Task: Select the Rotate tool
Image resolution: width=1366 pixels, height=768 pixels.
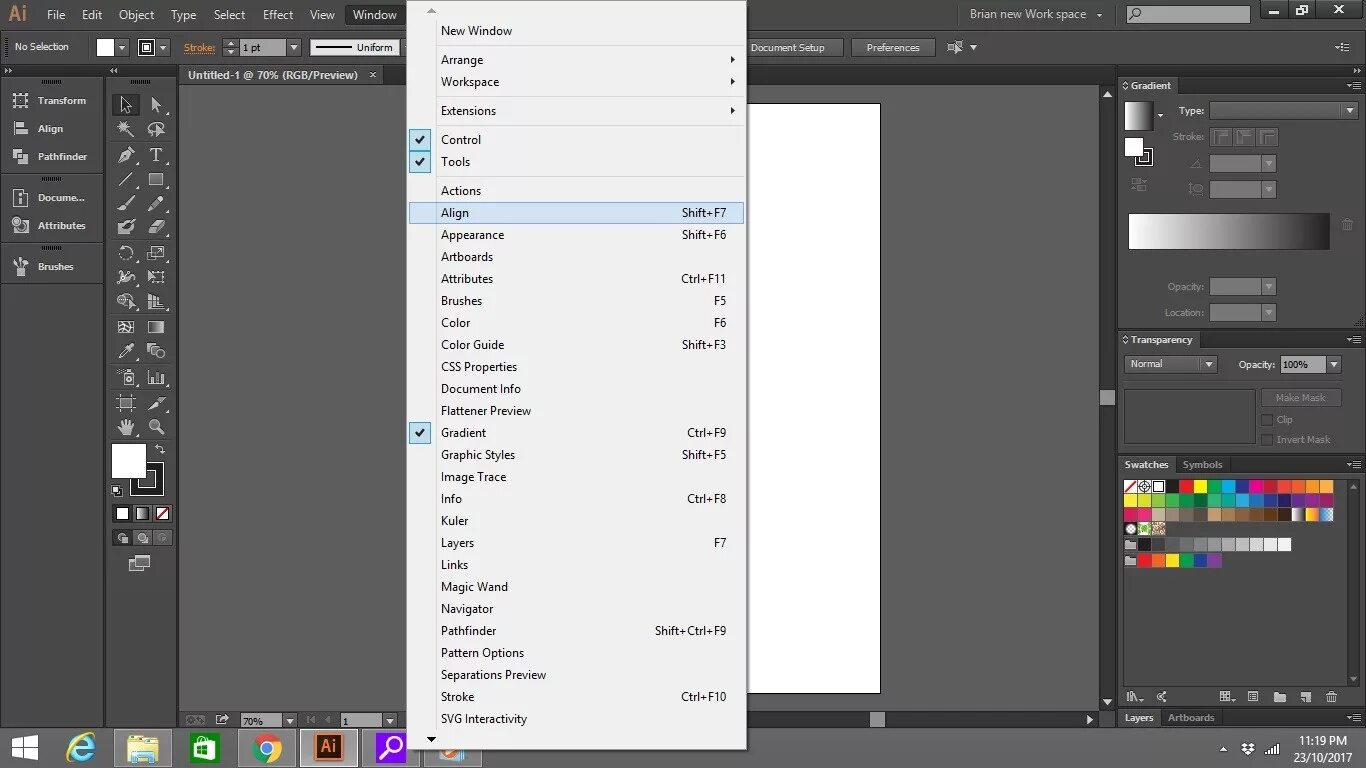Action: click(x=125, y=253)
